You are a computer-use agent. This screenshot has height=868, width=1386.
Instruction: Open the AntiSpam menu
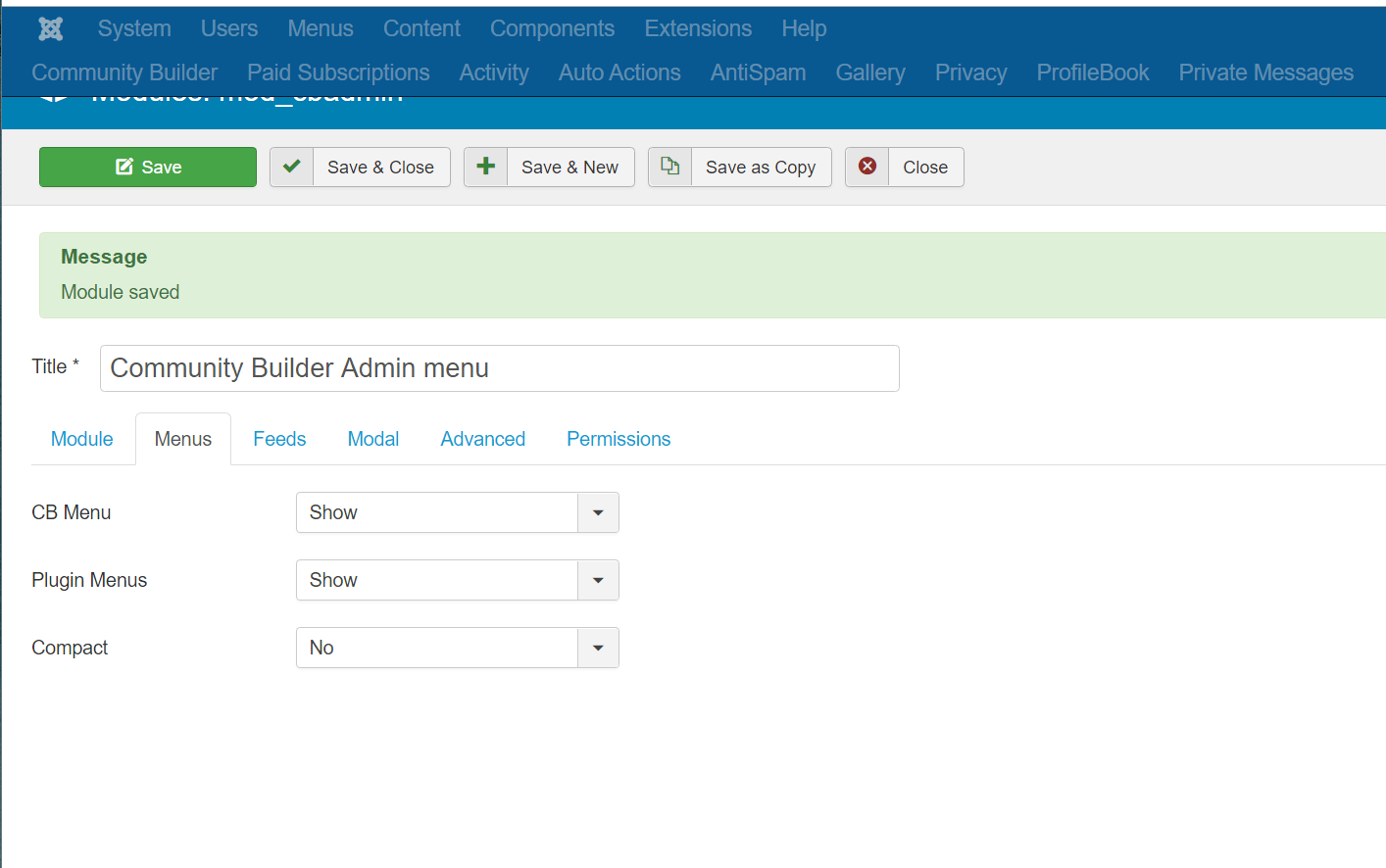click(x=758, y=72)
